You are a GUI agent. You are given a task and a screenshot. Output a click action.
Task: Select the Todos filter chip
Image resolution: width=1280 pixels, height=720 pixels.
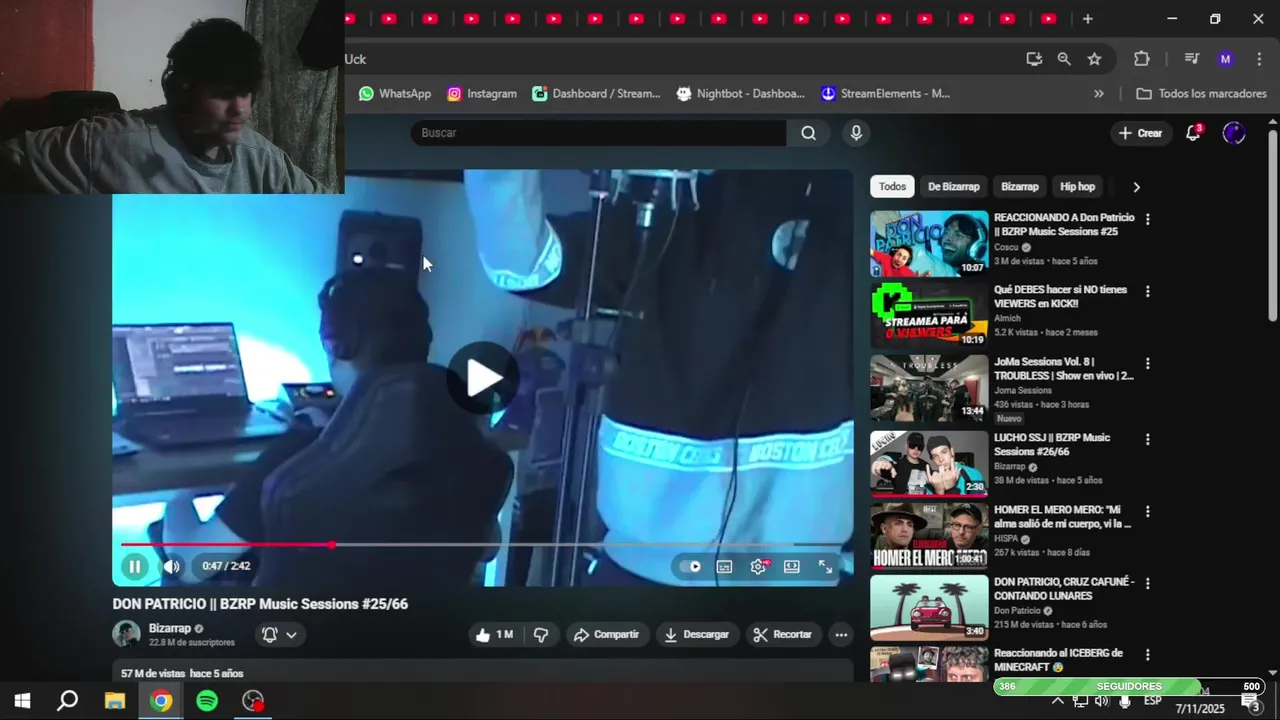pos(892,186)
